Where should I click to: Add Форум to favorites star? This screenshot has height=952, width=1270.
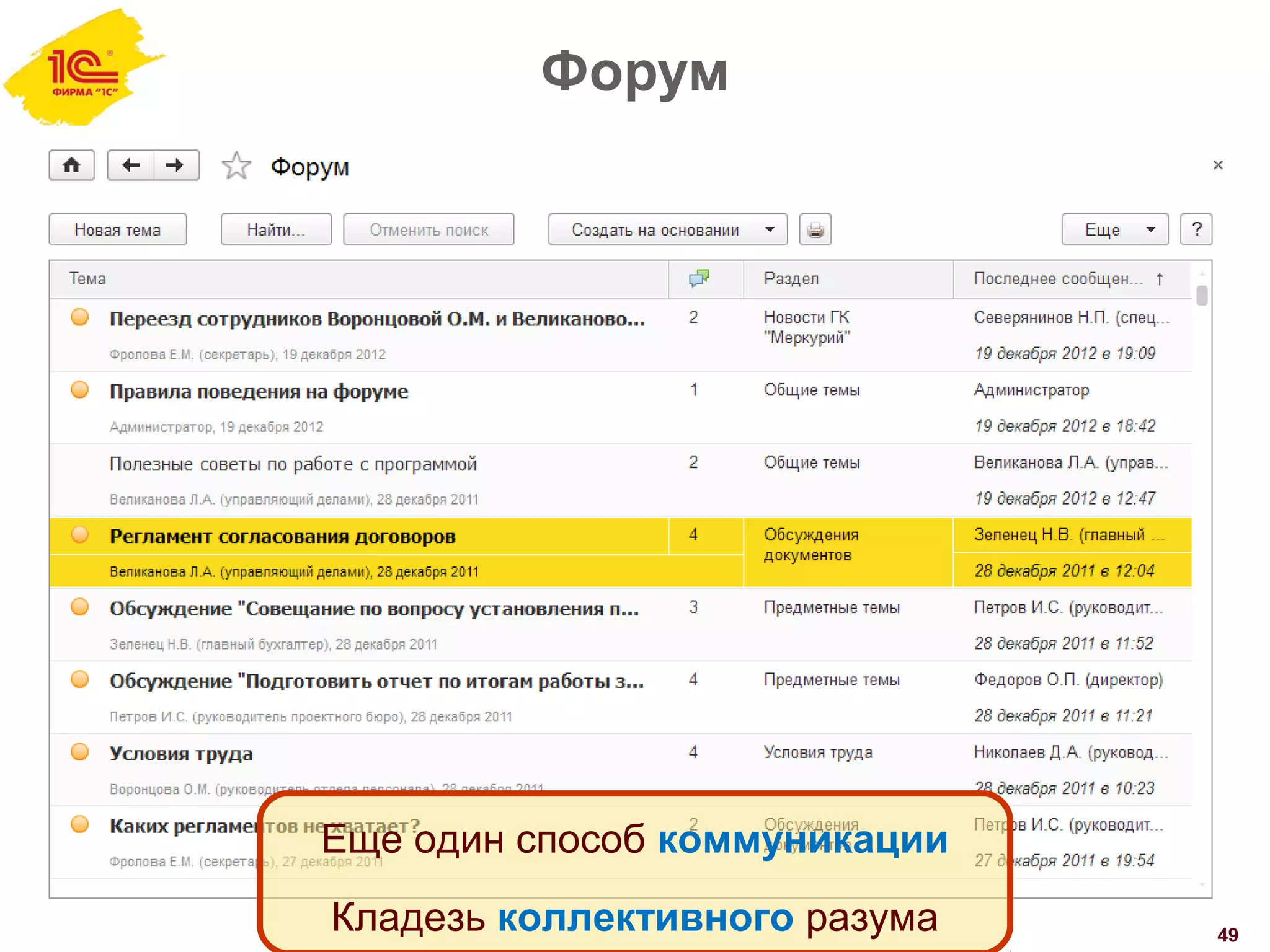pos(236,166)
